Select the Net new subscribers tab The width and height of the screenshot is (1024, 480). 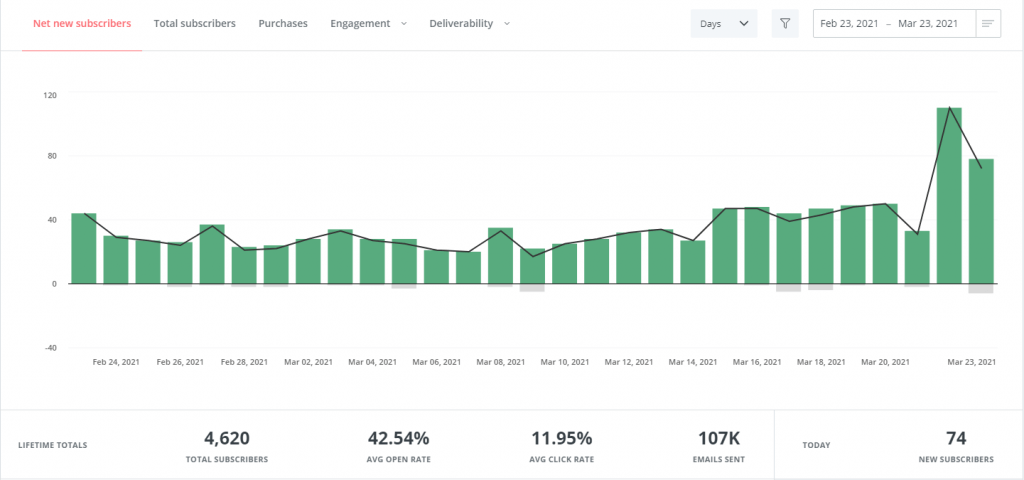[x=82, y=23]
